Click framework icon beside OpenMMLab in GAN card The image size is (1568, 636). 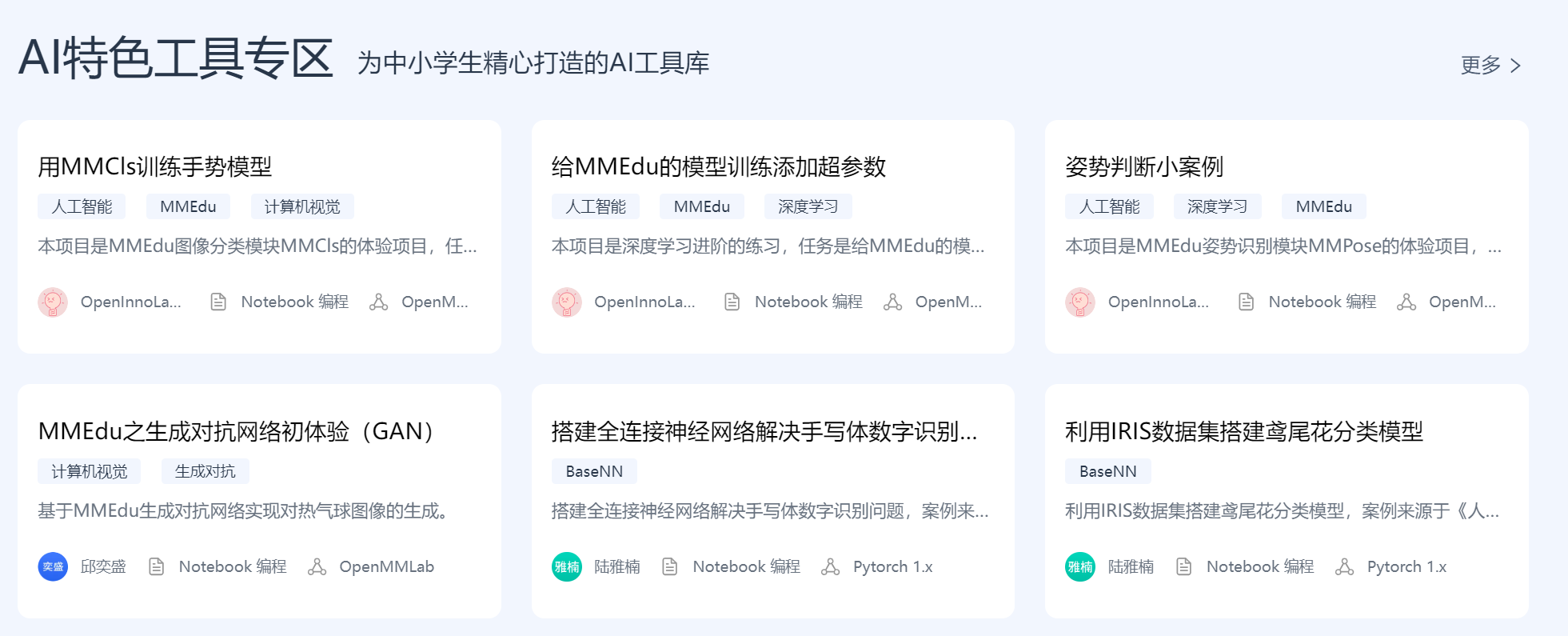pyautogui.click(x=317, y=566)
